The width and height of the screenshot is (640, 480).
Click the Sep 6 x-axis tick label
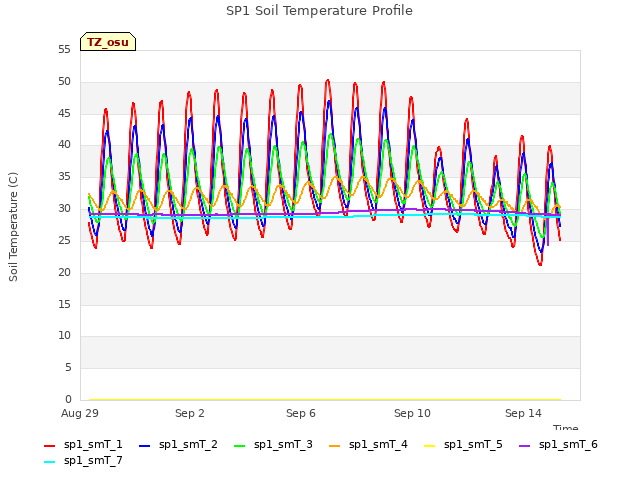pos(301,413)
